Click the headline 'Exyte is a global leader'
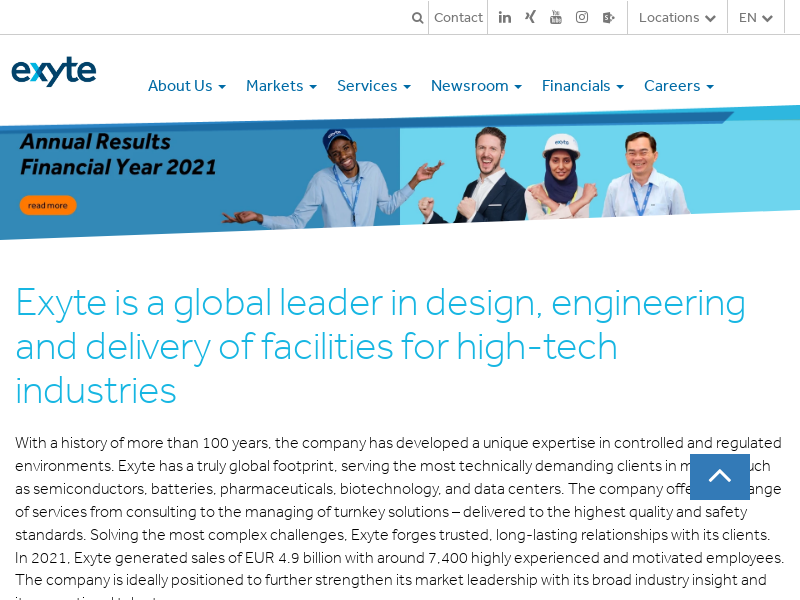 pos(381,346)
